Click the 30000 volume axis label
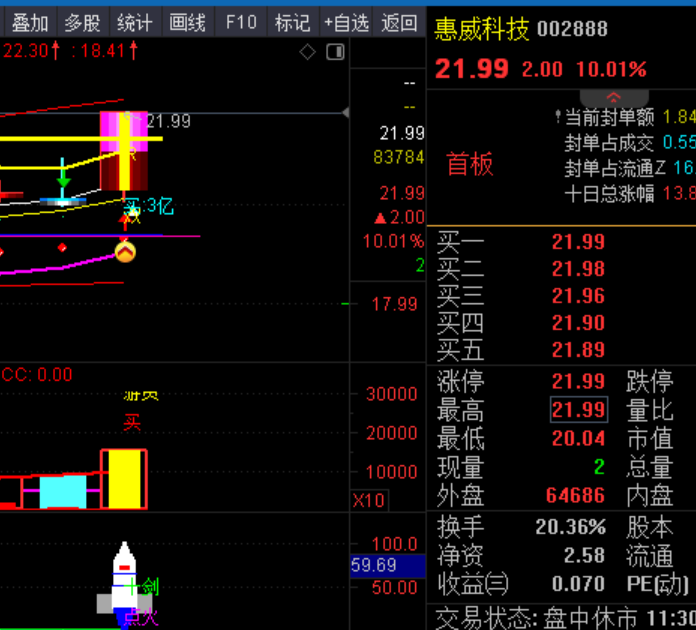Image resolution: width=696 pixels, height=630 pixels. click(x=392, y=394)
